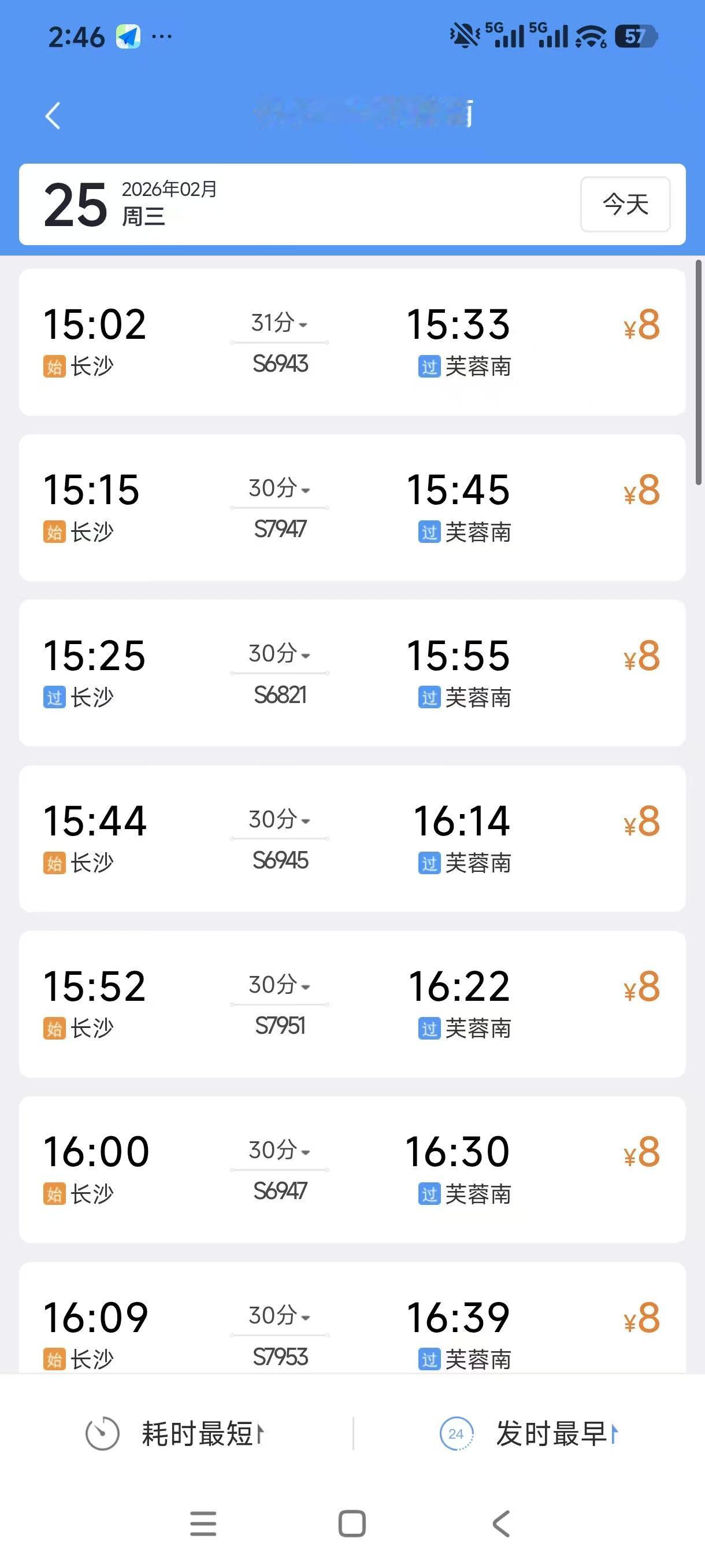Select the 16:00 train S6947

[351, 1169]
